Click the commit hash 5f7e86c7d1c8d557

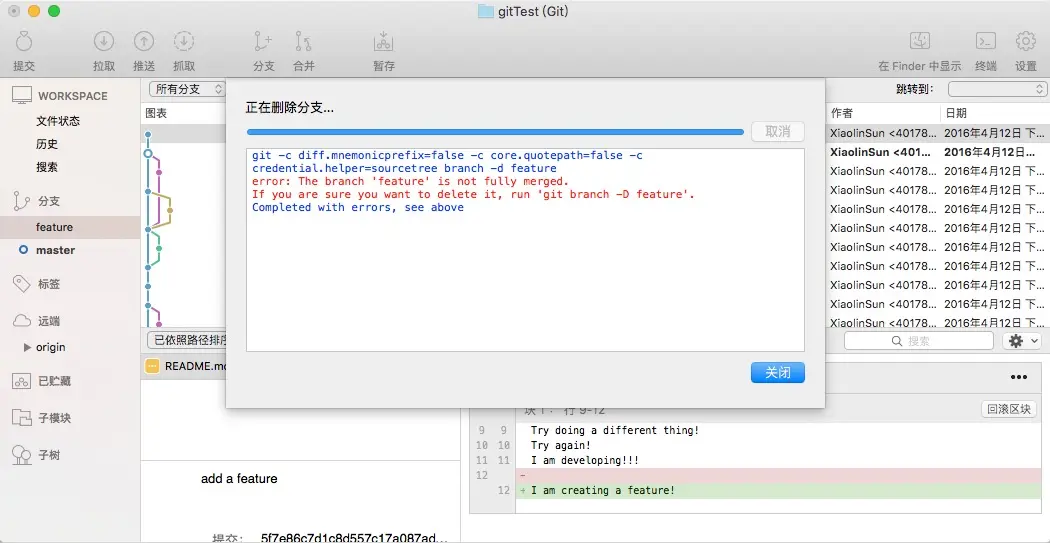click(x=354, y=538)
